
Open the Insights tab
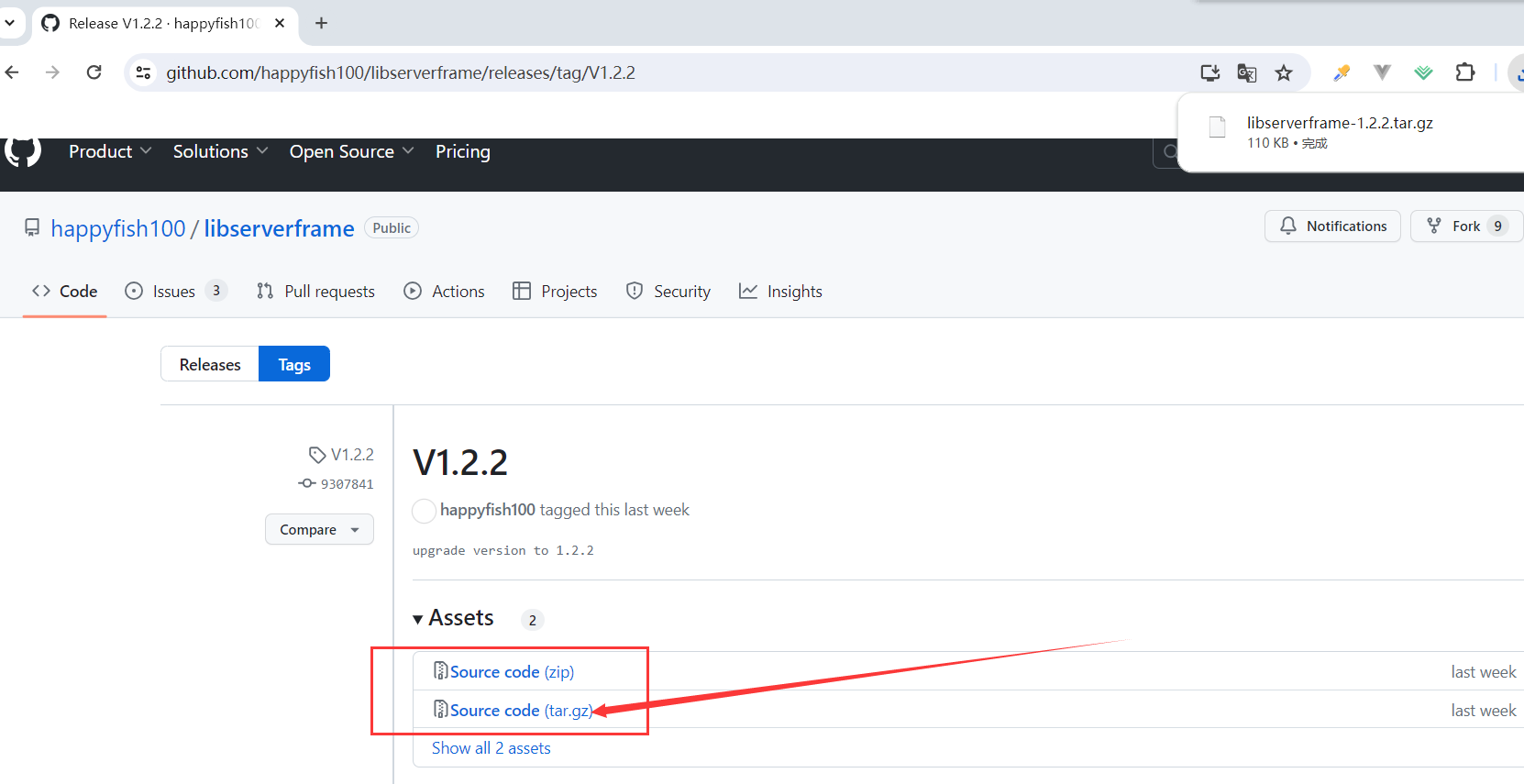(781, 291)
